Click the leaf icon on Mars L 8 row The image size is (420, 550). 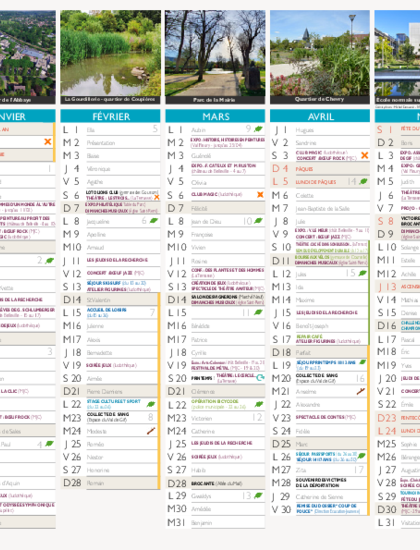(x=258, y=221)
